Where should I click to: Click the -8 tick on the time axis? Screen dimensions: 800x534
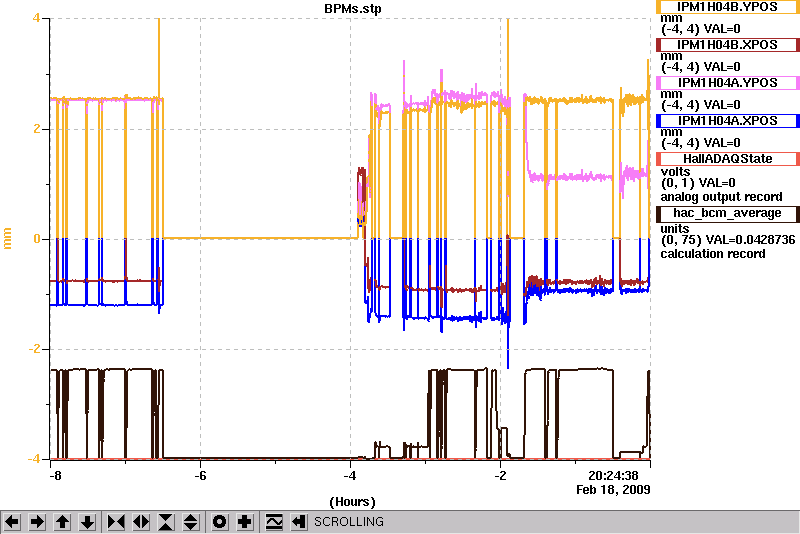[x=56, y=476]
